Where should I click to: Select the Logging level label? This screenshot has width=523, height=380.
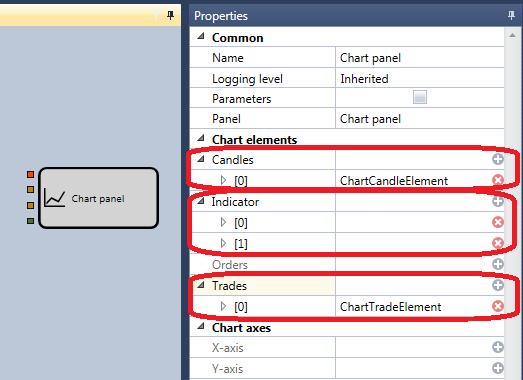(247, 79)
